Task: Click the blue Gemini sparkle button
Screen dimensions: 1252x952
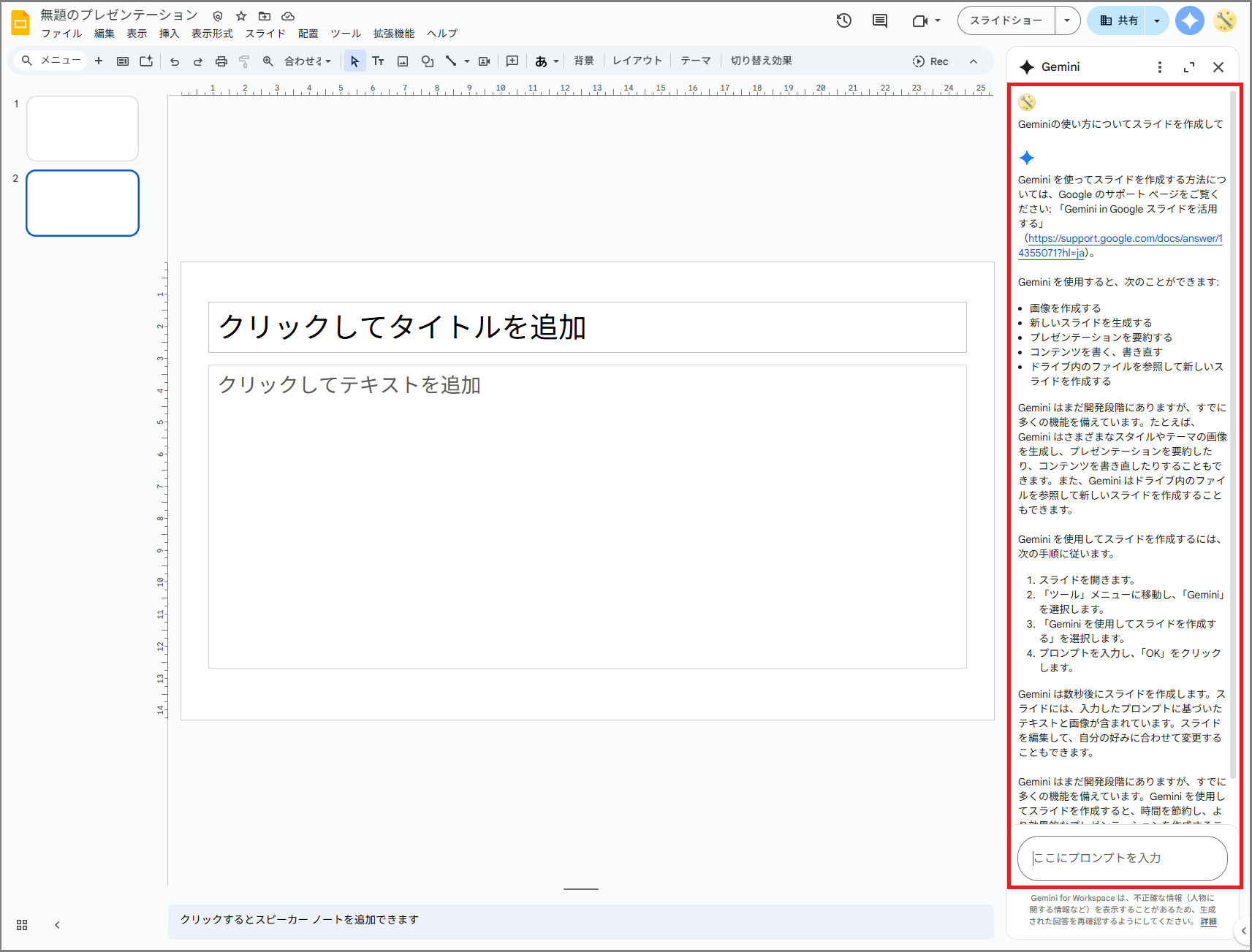Action: point(1190,20)
